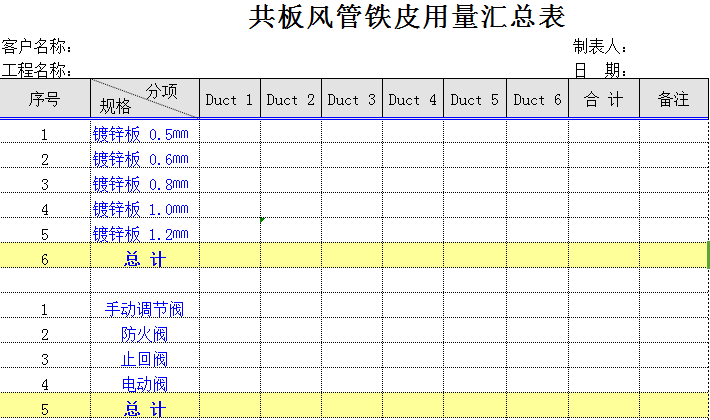Select the title 共板风管铁皮用量汇总表
The width and height of the screenshot is (710, 420).
tap(407, 17)
